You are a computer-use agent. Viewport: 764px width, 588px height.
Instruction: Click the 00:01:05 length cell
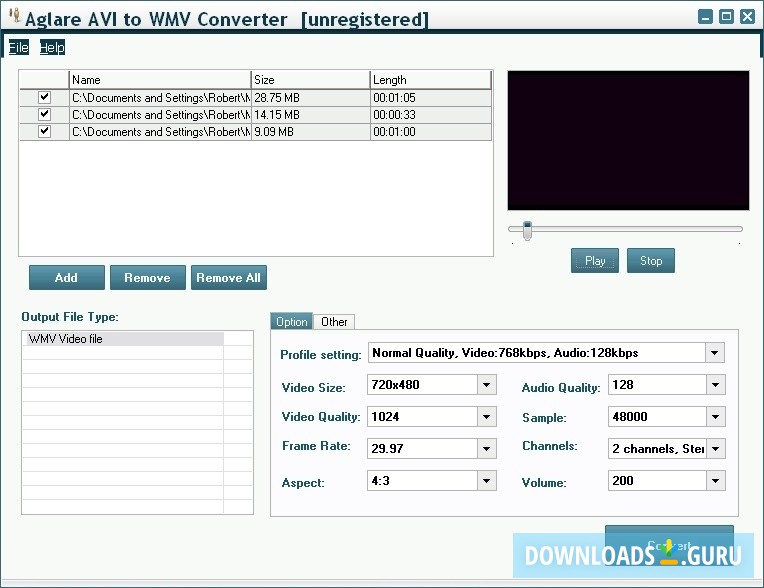(431, 97)
